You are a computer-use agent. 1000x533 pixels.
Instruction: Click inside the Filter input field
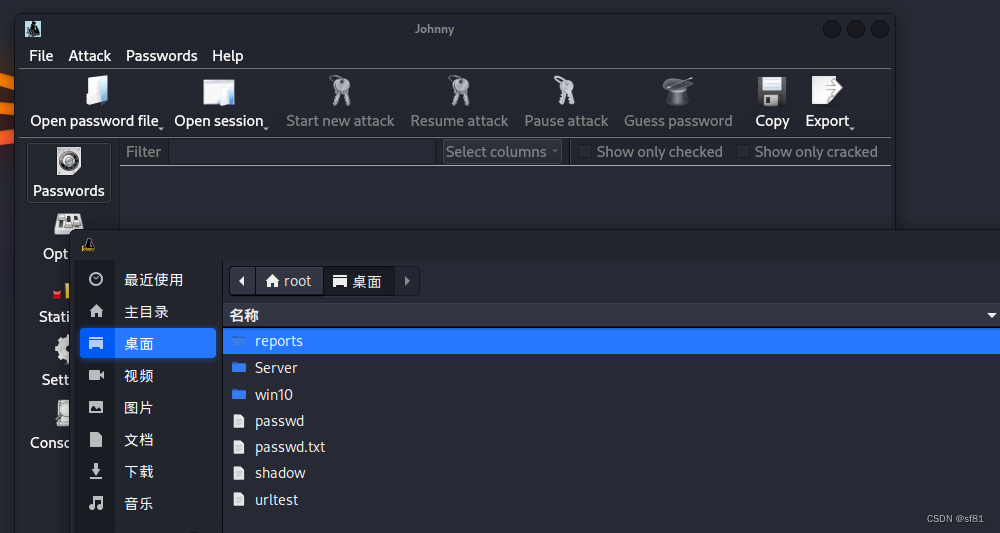click(302, 152)
